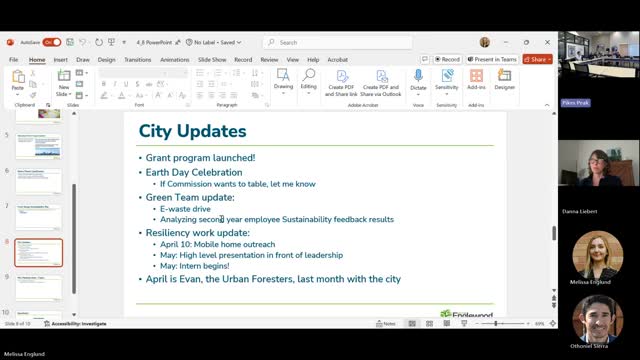Switch to Reading View icon

[447, 324]
